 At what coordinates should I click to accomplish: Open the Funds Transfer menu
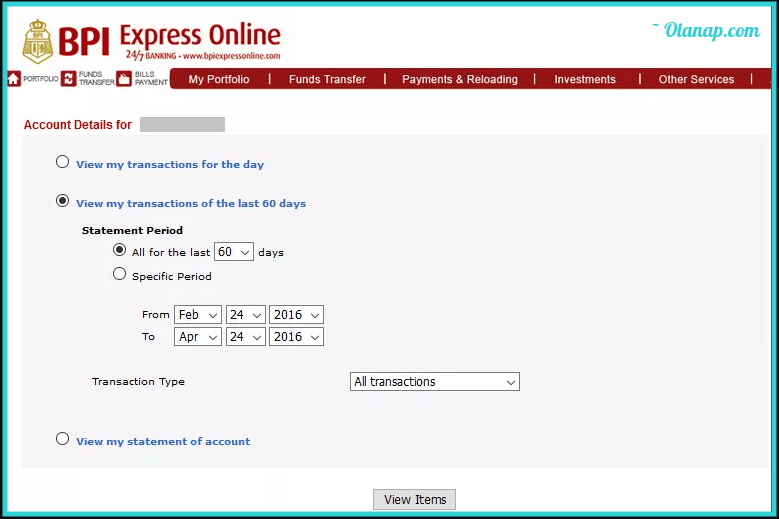click(x=327, y=79)
